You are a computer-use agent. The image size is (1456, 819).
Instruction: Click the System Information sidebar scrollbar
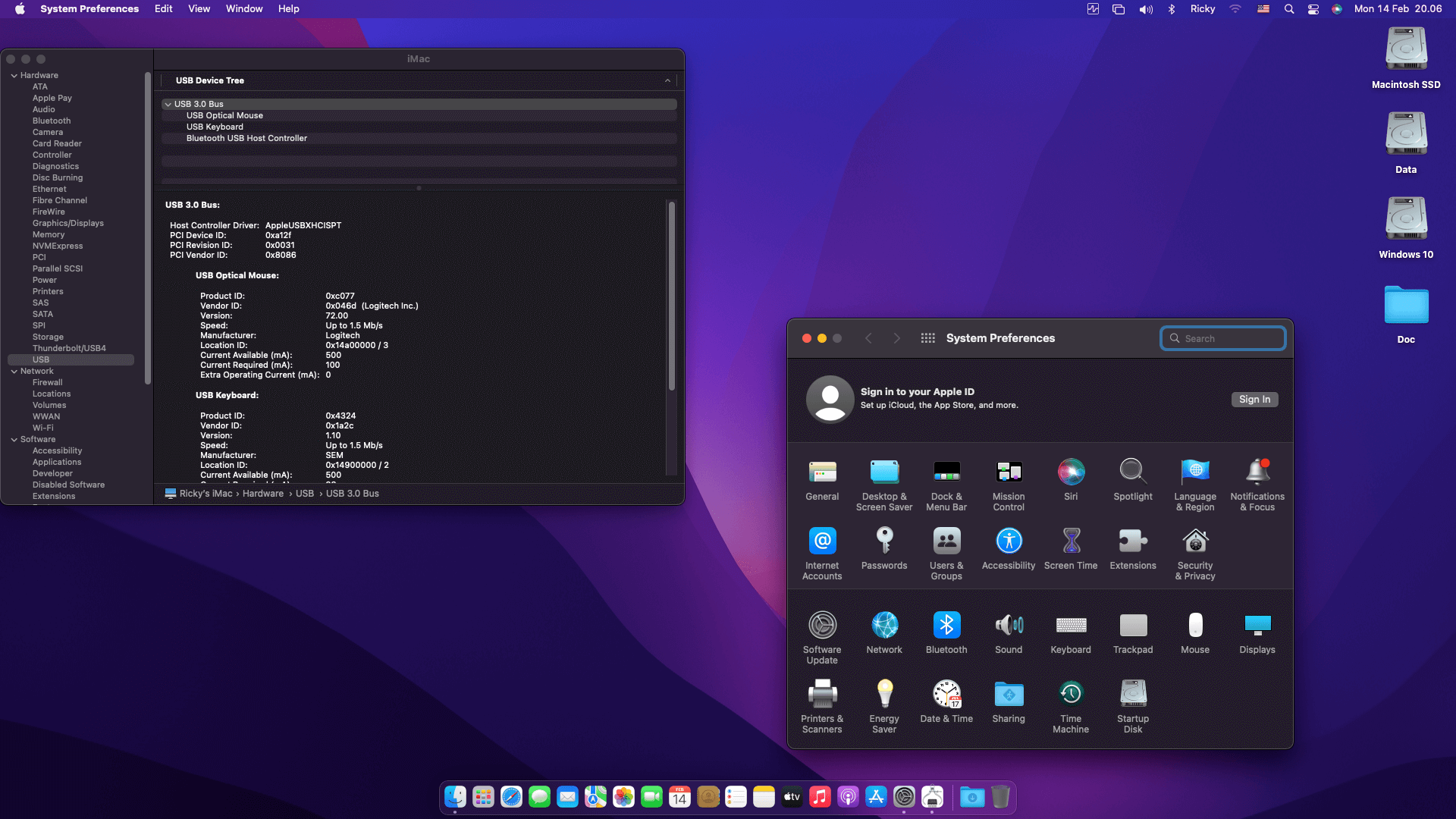pos(148,228)
